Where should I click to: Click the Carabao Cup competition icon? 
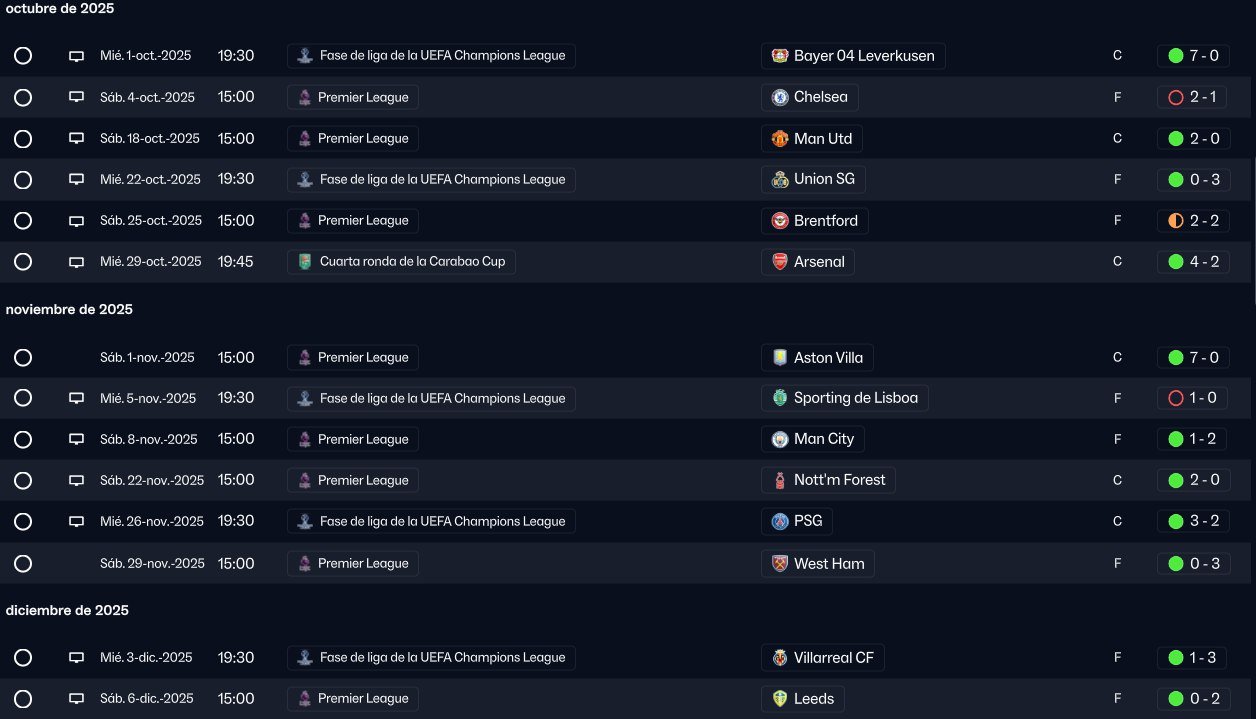[x=304, y=262]
